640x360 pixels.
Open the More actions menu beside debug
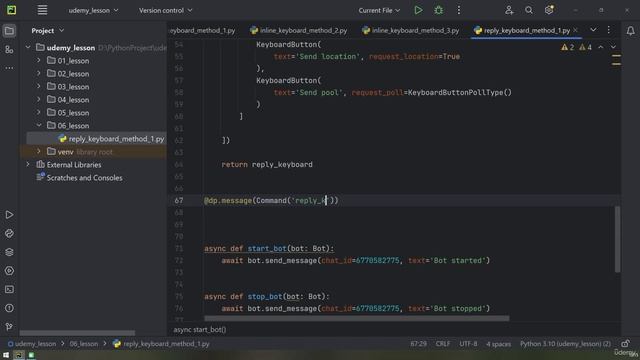(x=458, y=10)
